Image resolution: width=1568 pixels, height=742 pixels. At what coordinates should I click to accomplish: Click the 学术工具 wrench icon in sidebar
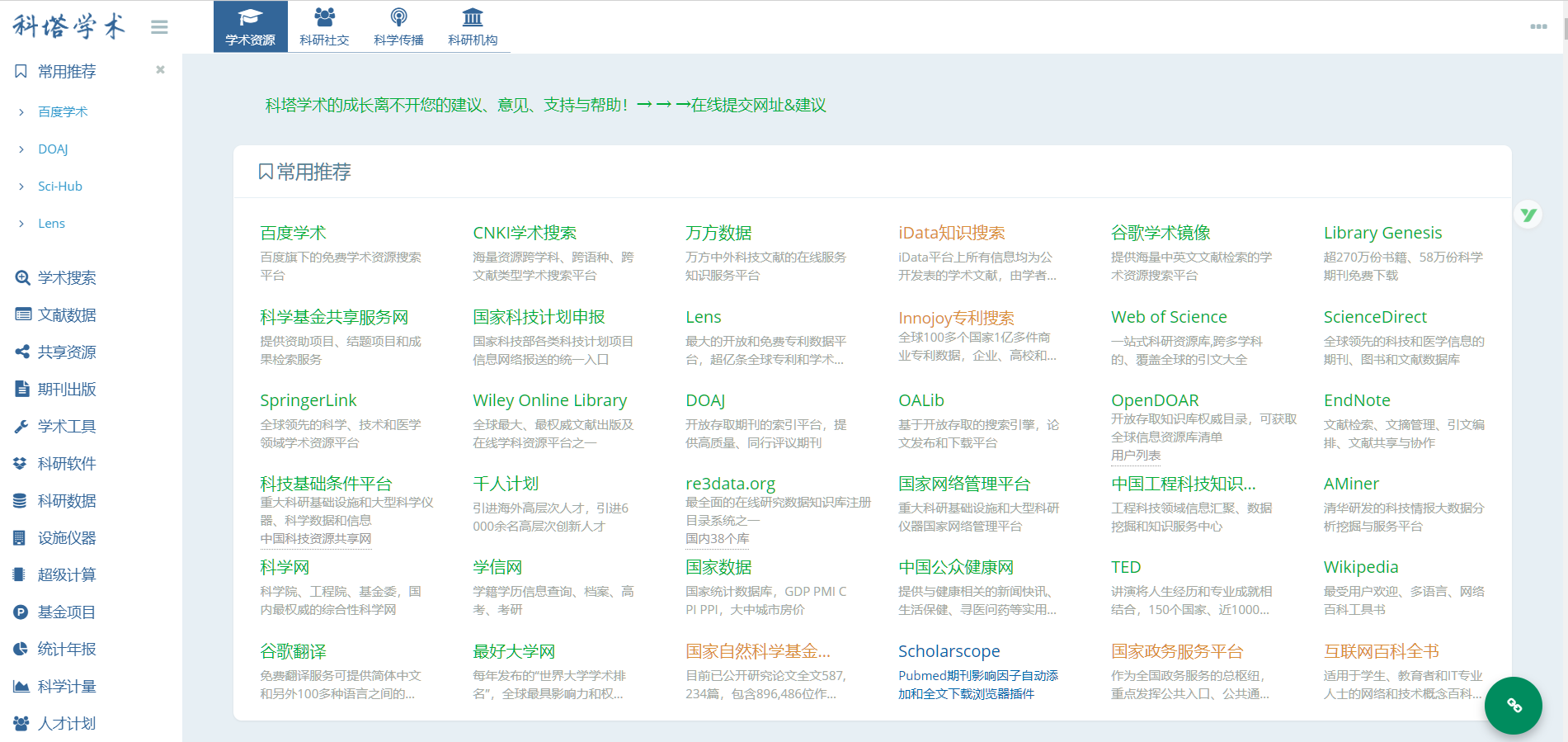click(x=22, y=426)
